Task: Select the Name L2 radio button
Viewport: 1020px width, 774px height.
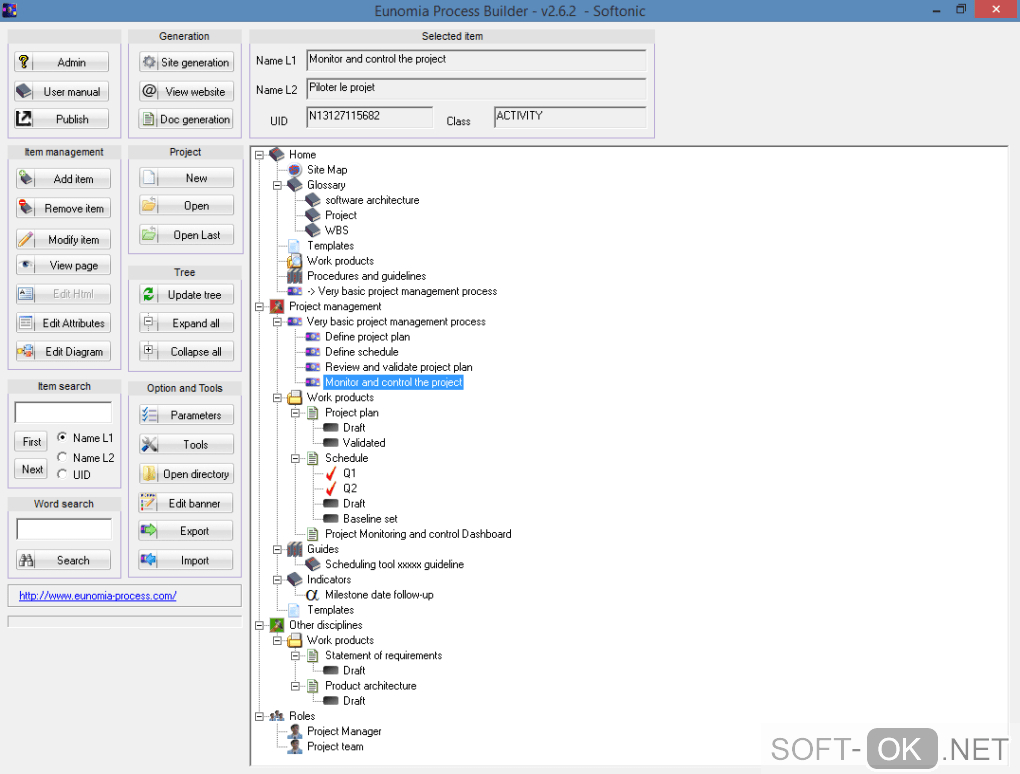Action: pos(62,457)
